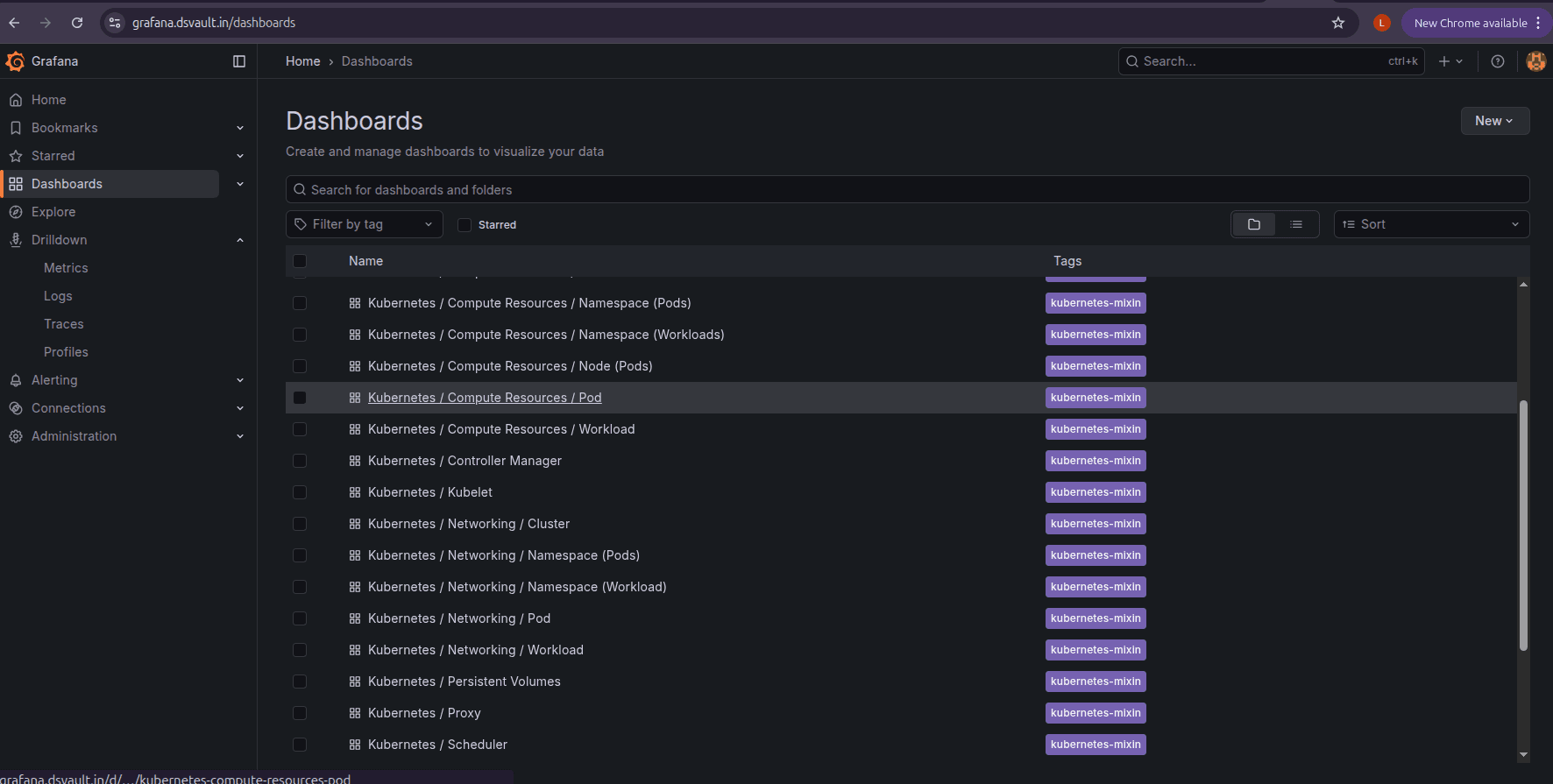This screenshot has height=784, width=1553.
Task: Bookmark this page with the star icon
Action: (x=1338, y=23)
